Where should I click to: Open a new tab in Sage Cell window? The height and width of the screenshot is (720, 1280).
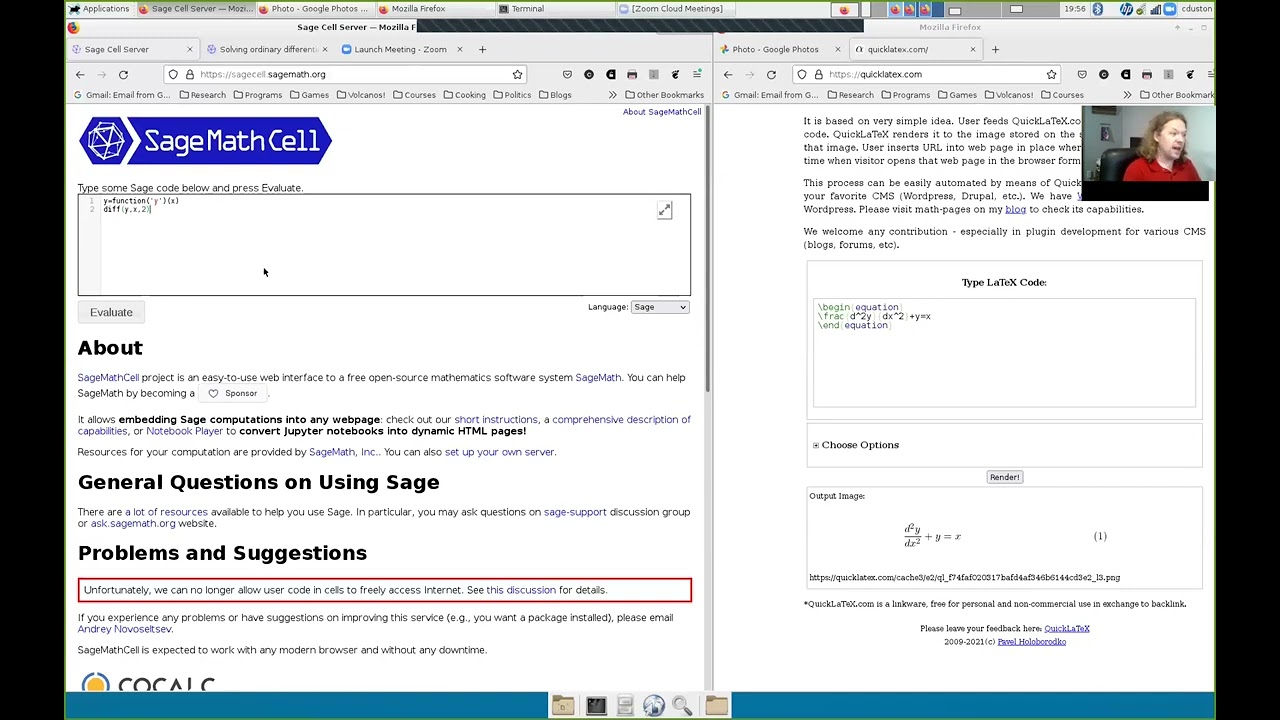click(482, 49)
